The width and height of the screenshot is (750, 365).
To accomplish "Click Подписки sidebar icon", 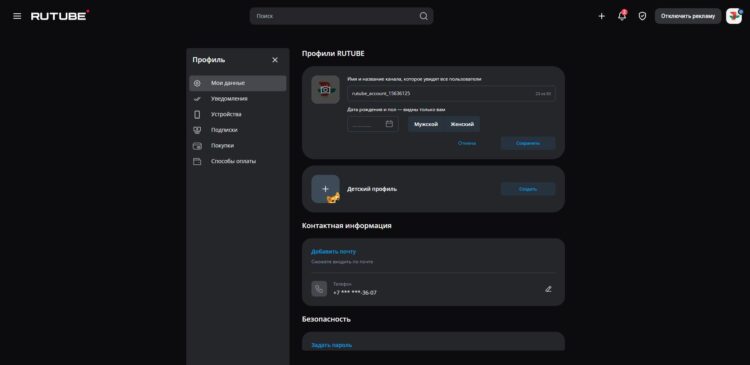I will [x=197, y=130].
